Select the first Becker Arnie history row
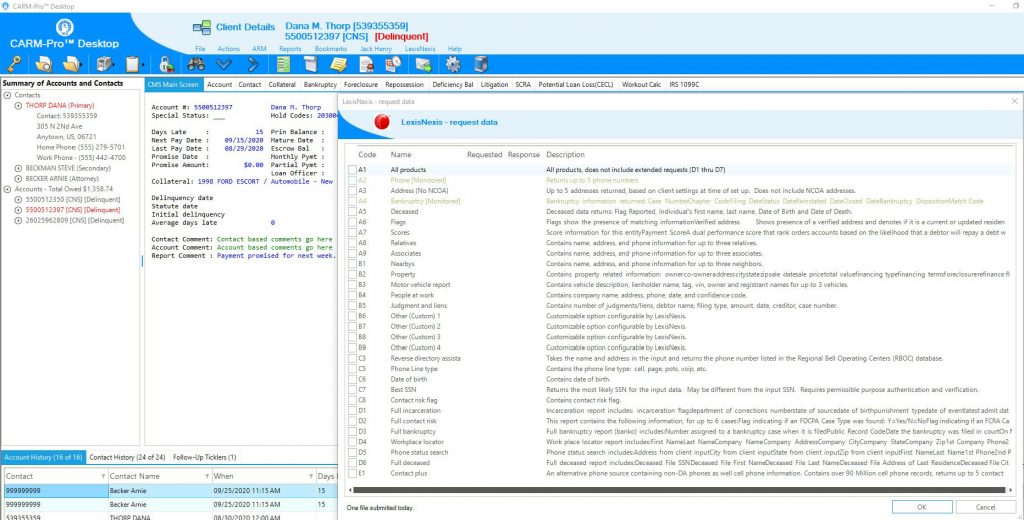The image size is (1024, 520). pos(168,491)
